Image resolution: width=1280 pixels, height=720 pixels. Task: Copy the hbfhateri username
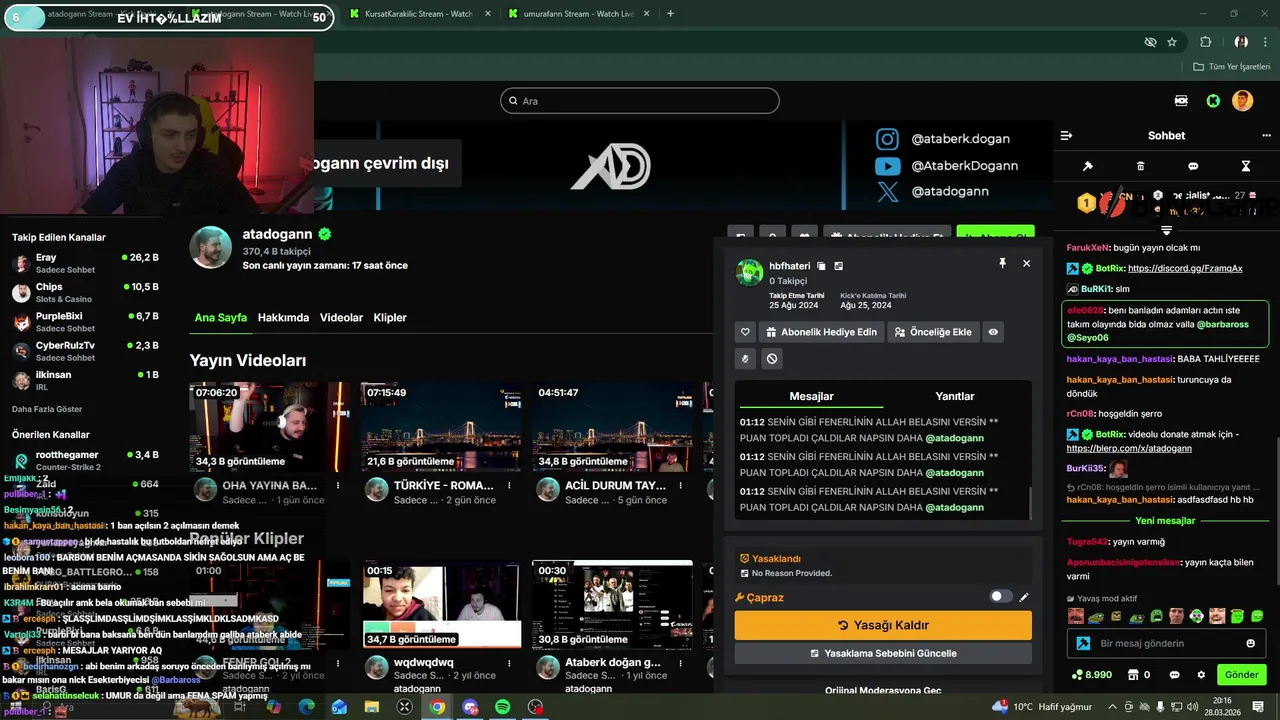click(x=821, y=266)
